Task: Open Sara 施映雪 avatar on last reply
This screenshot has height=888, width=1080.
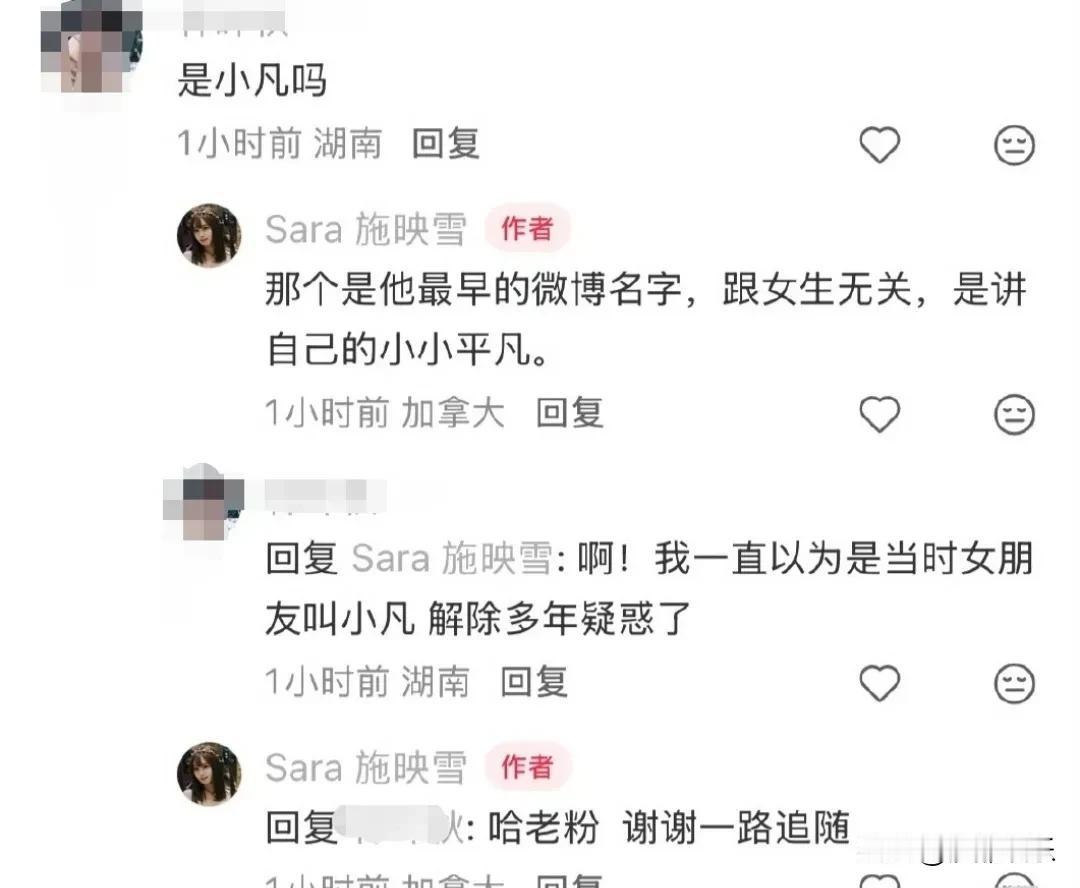Action: tap(209, 774)
